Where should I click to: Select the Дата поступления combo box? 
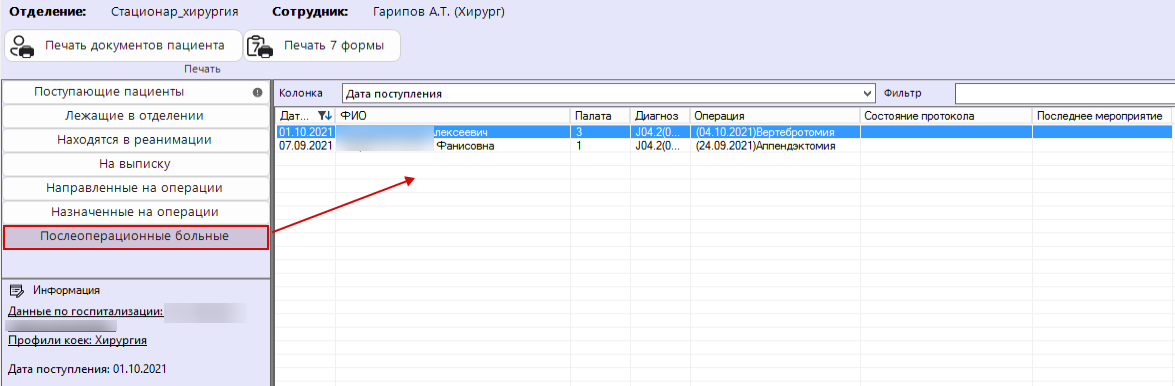(608, 94)
